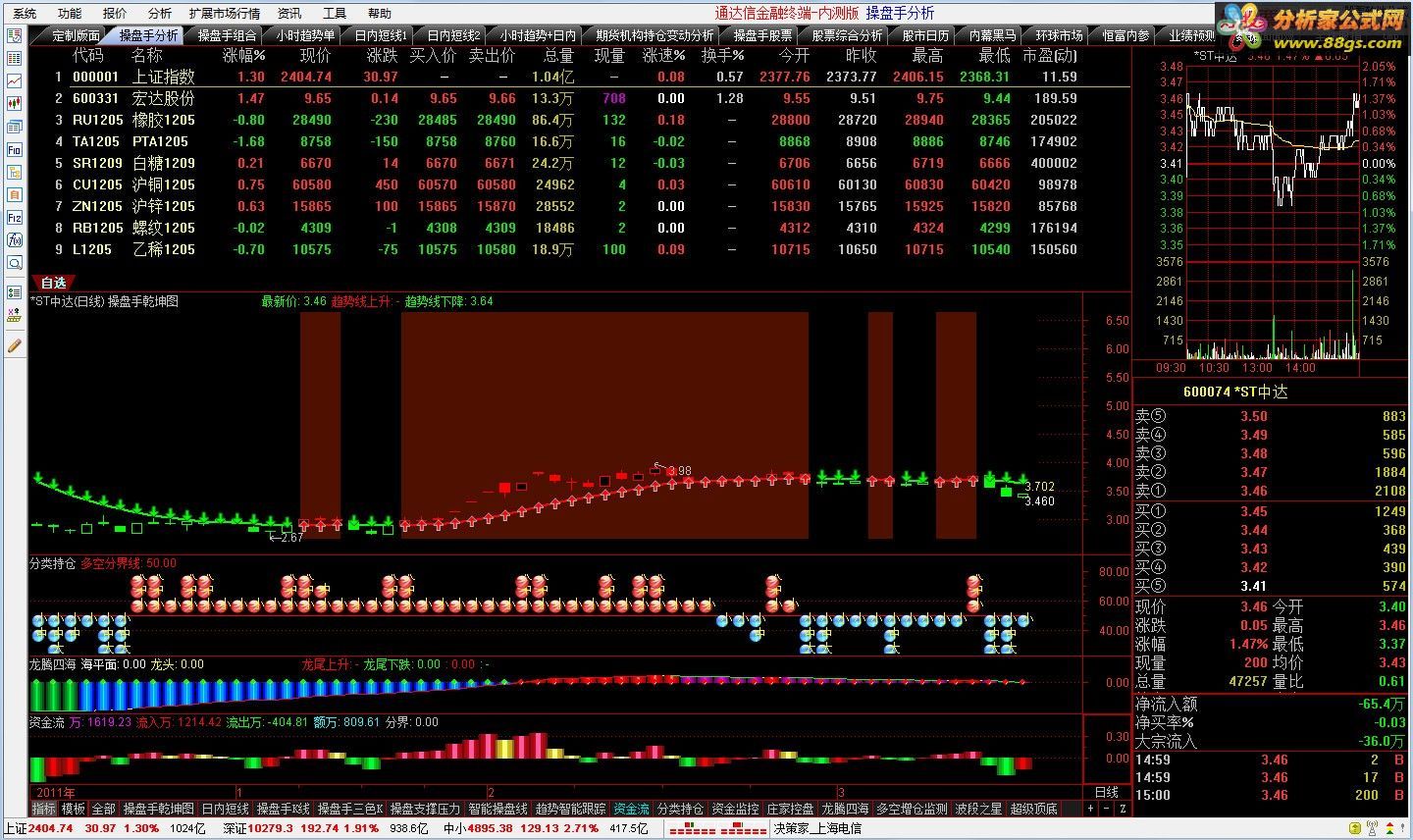1413x840 pixels.
Task: Click the 上证指数 row
Action: [579, 77]
